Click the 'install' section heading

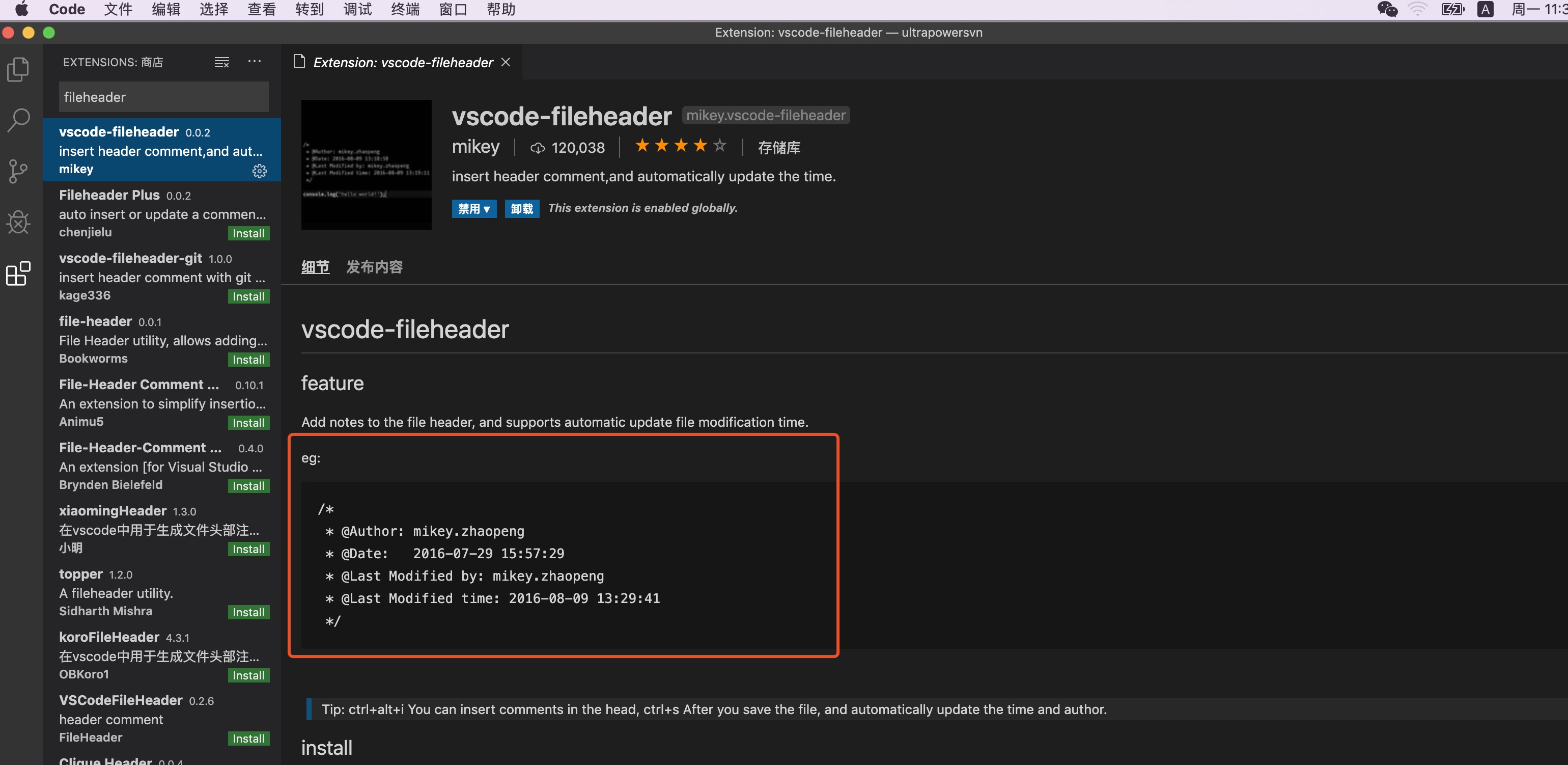pos(327,748)
